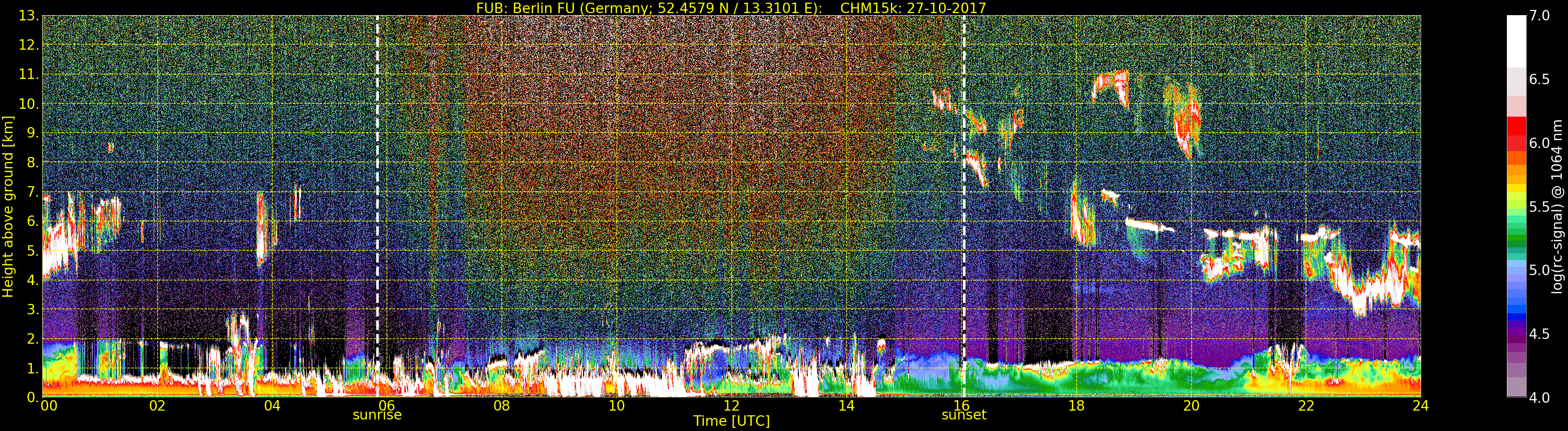This screenshot has height=431, width=1568.
Task: Click the 'Height above ground [km]' axis label
Action: (8, 207)
